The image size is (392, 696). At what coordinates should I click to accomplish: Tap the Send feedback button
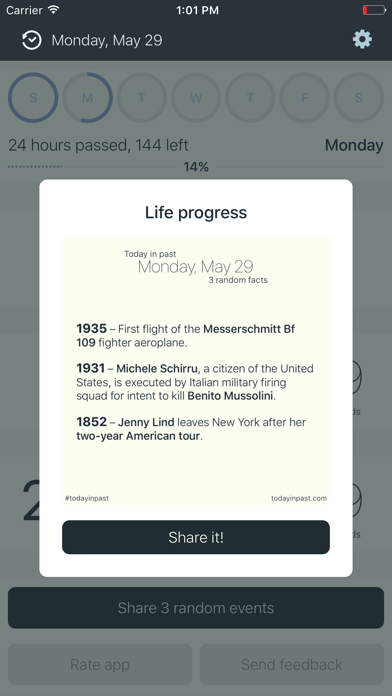[292, 664]
